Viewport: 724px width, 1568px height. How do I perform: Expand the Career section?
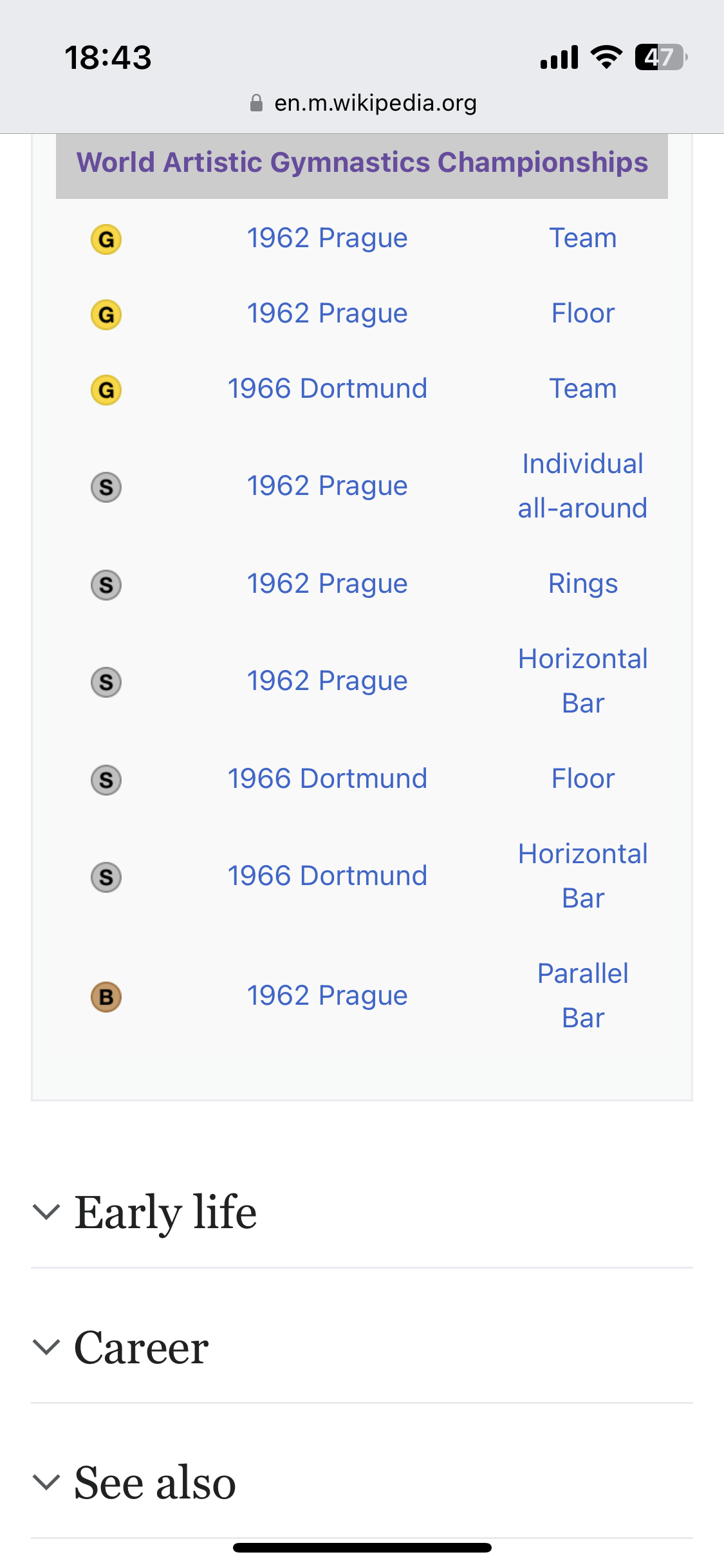142,1347
